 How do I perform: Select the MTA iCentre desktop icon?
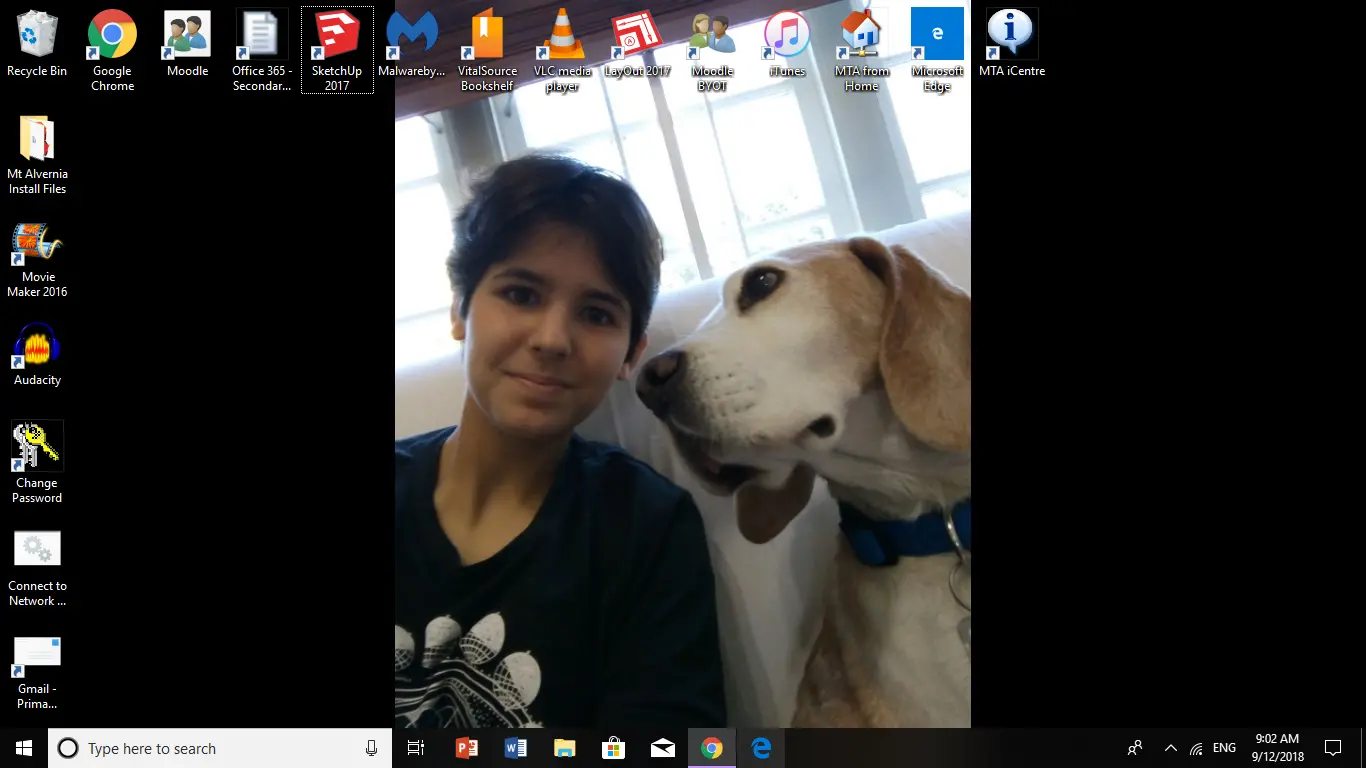point(1012,45)
